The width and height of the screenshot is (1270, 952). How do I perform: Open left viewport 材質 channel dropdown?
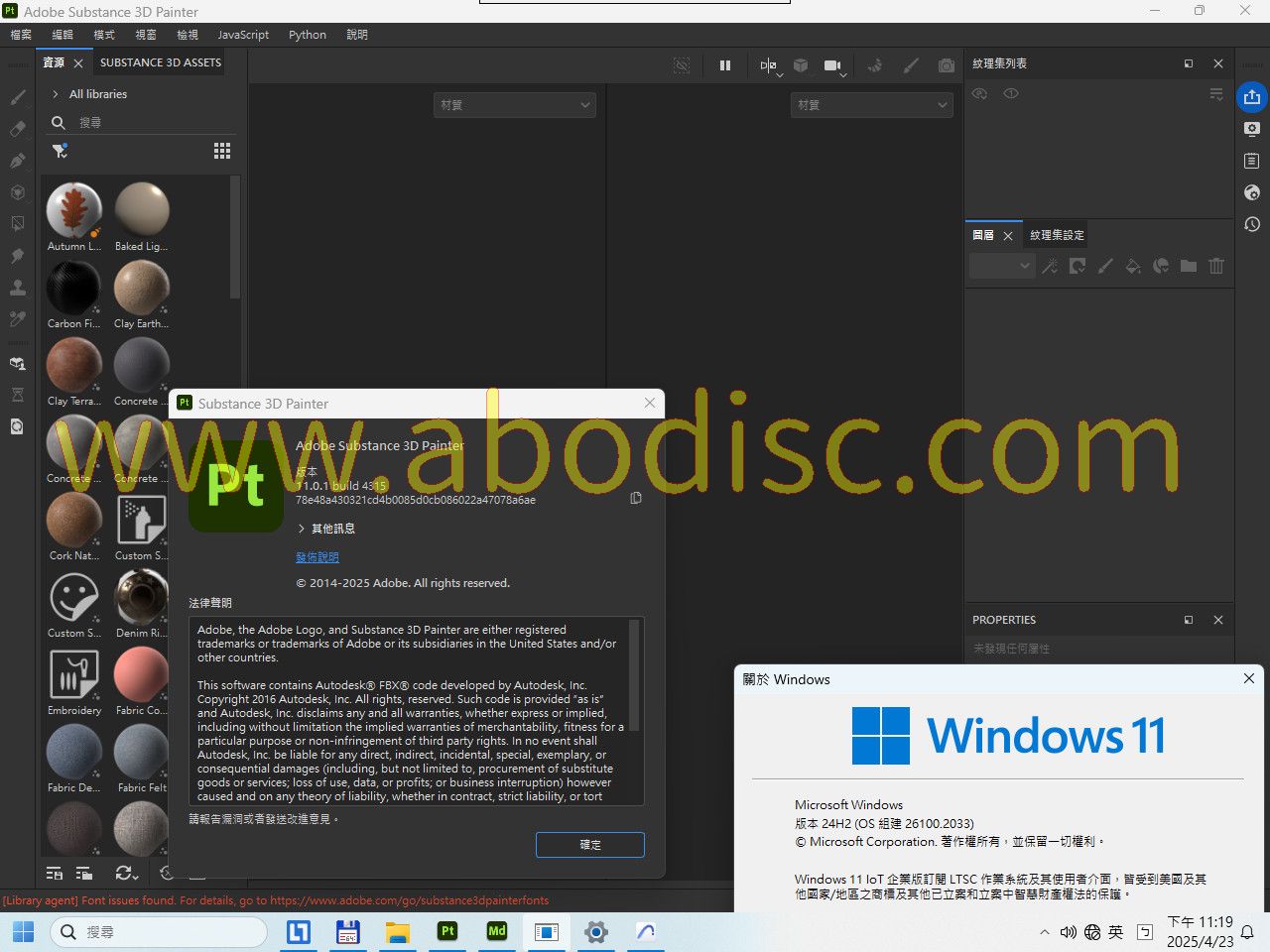[515, 104]
